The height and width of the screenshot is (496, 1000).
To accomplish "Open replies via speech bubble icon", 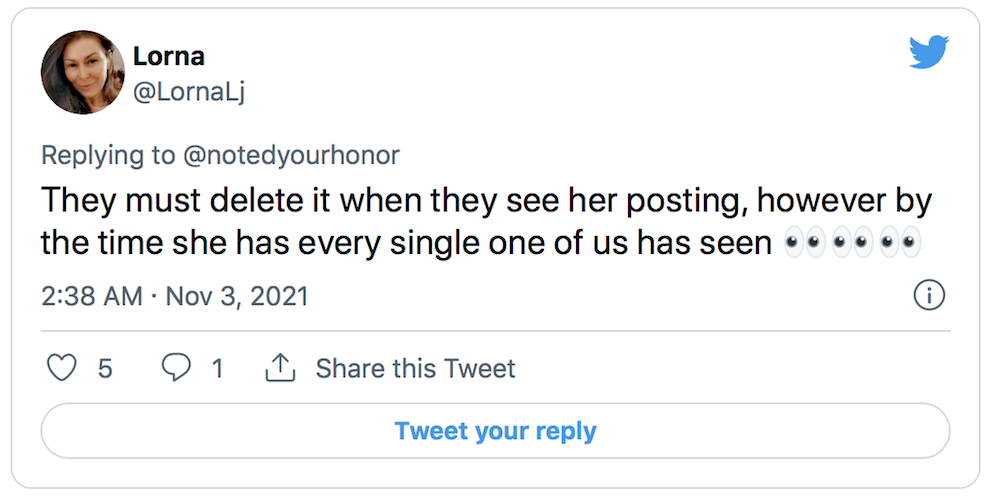I will pos(175,368).
